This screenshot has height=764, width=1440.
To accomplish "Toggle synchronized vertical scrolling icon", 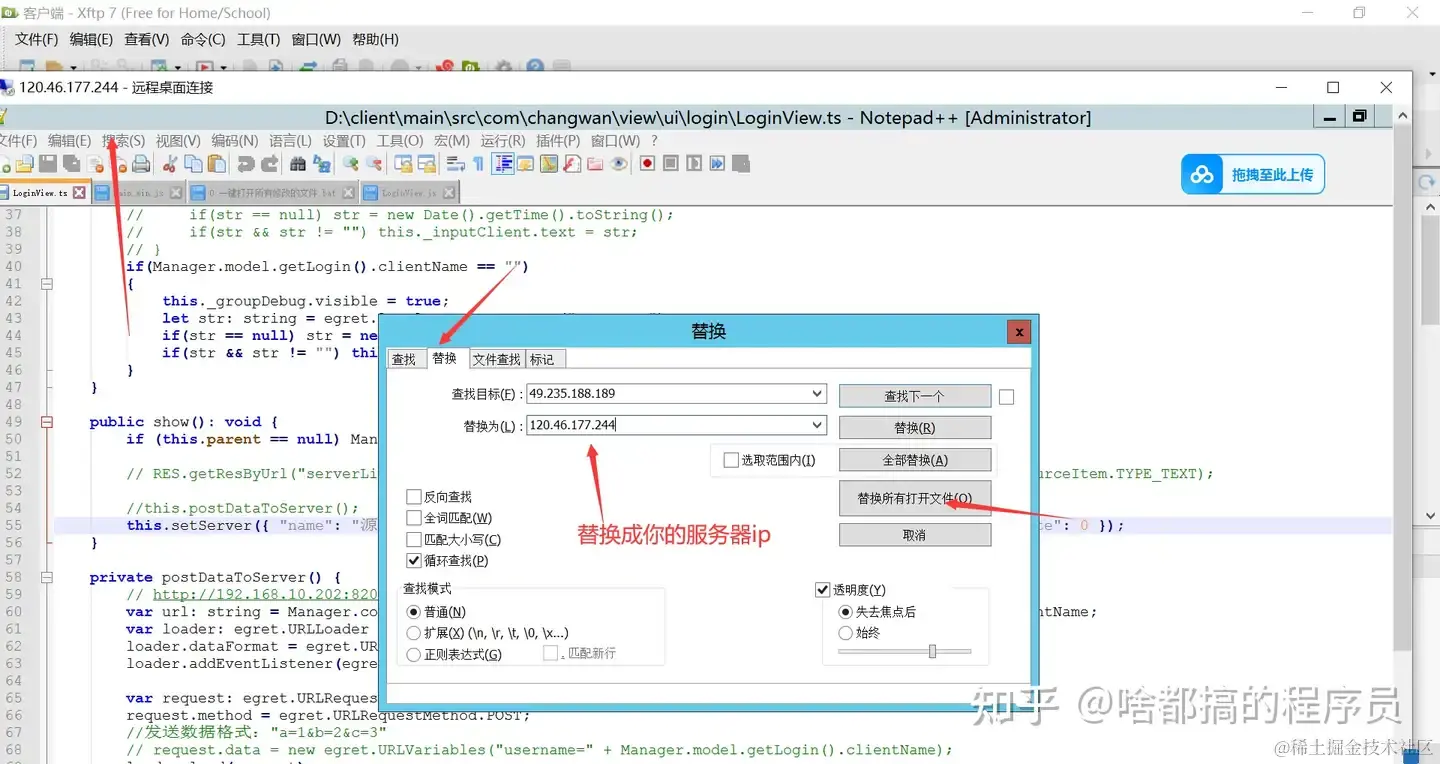I will click(403, 164).
